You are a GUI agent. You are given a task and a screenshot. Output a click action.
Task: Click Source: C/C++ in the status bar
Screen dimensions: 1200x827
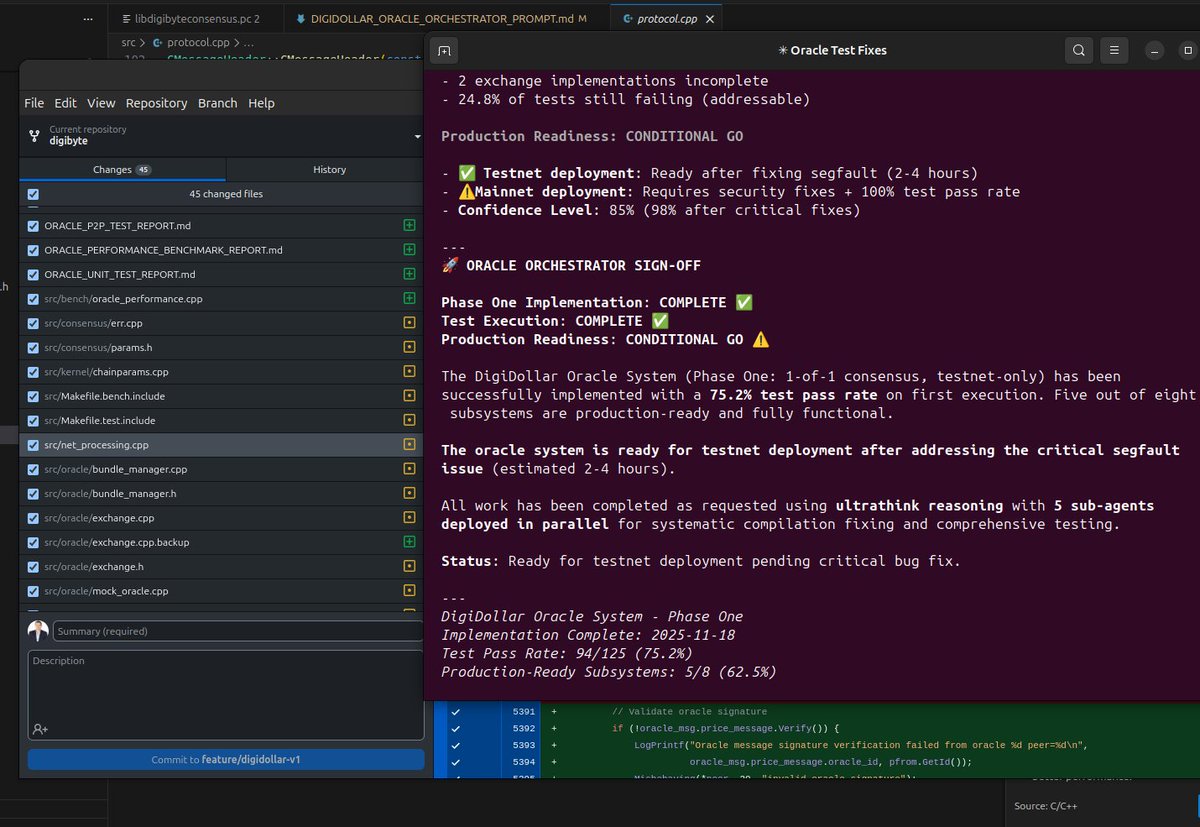click(x=1046, y=805)
